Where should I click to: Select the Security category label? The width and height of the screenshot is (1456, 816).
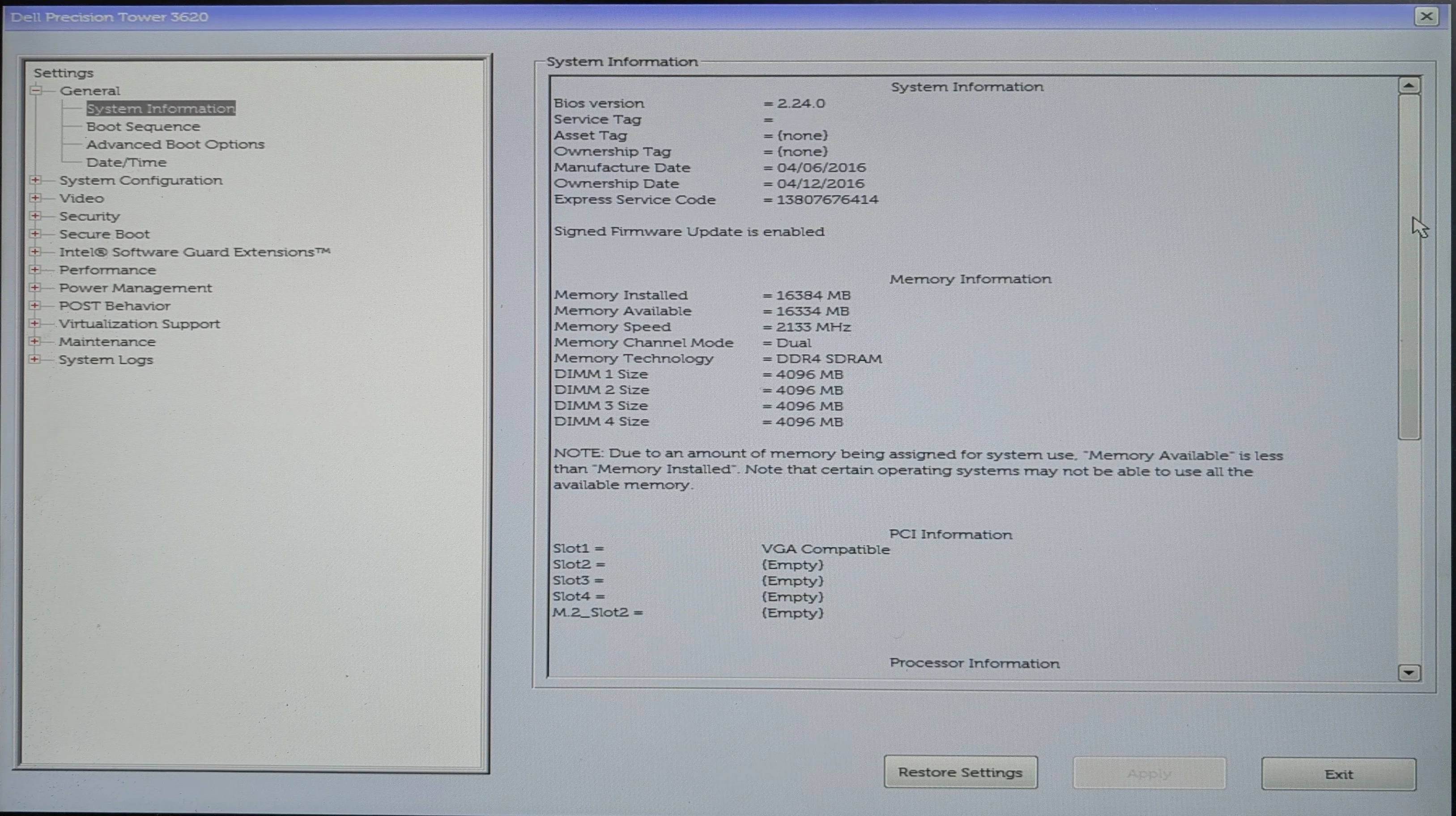89,217
